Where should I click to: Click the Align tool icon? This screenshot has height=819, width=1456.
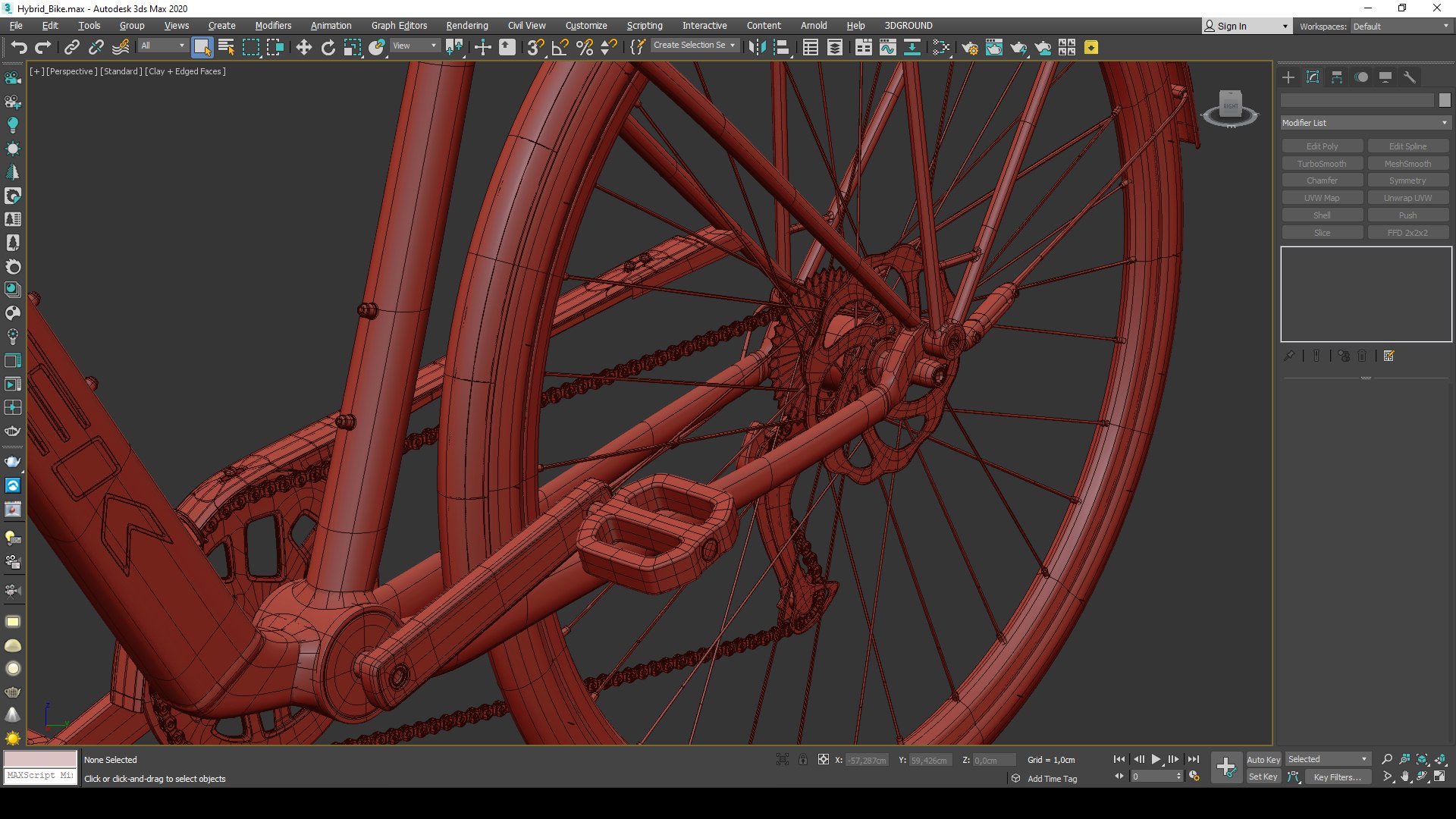781,47
